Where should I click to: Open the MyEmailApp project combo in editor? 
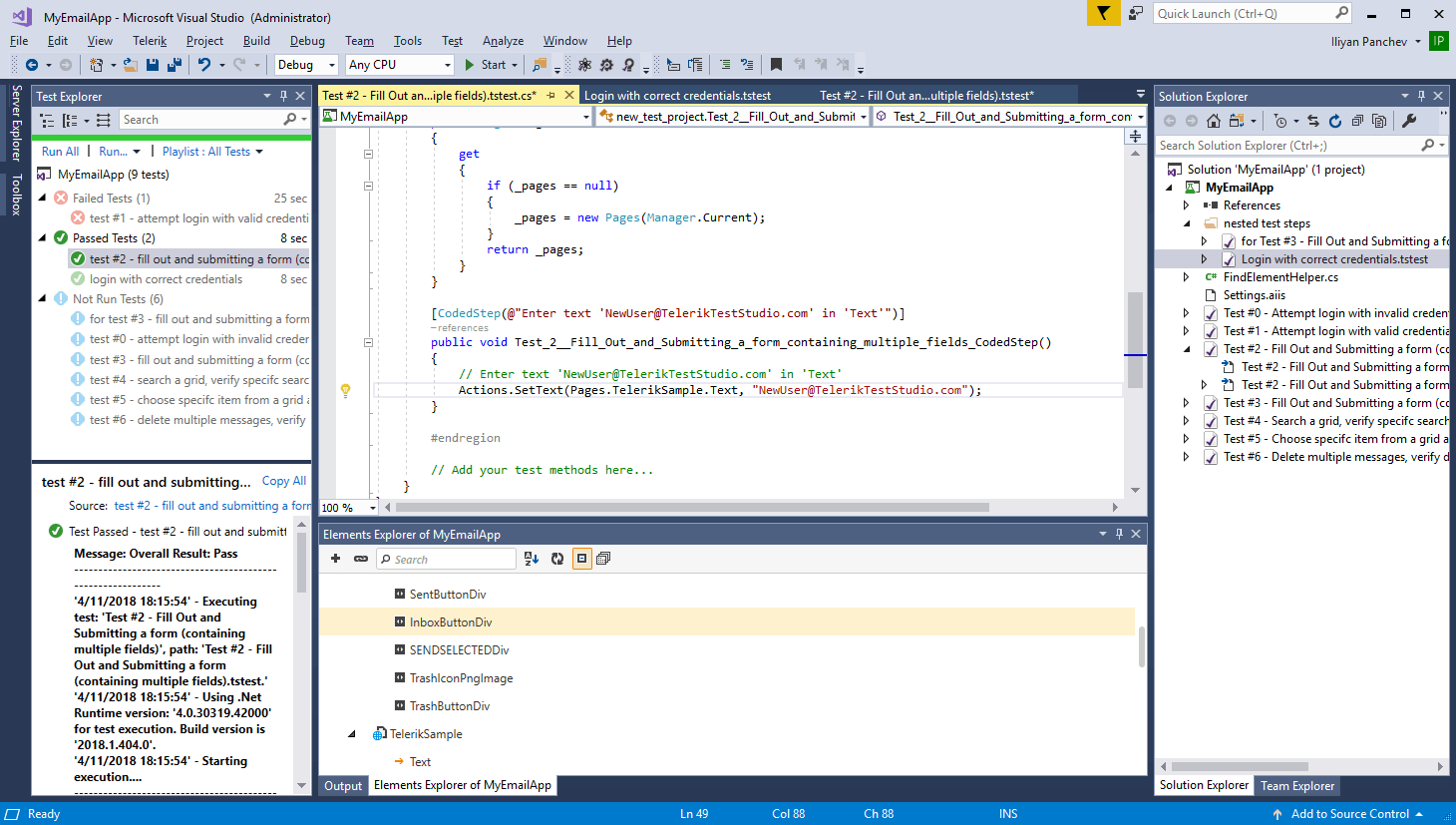pos(457,117)
